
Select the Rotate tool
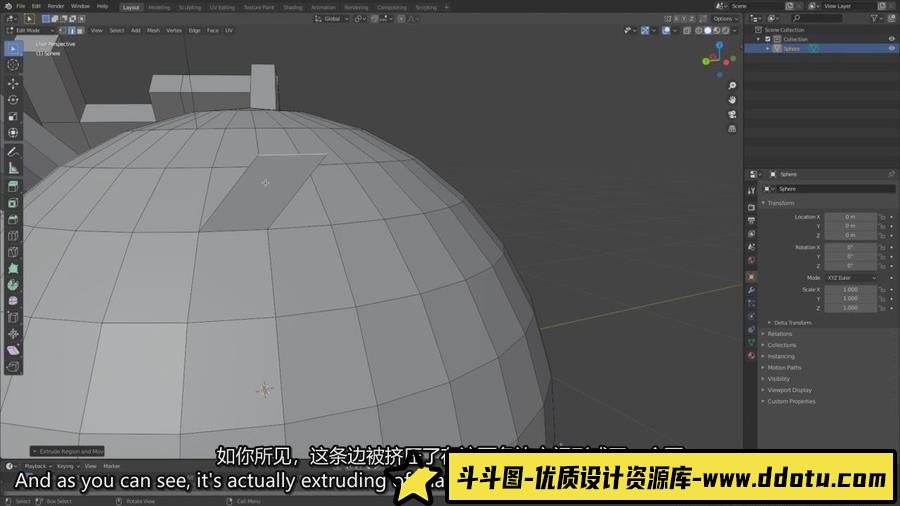pyautogui.click(x=13, y=100)
